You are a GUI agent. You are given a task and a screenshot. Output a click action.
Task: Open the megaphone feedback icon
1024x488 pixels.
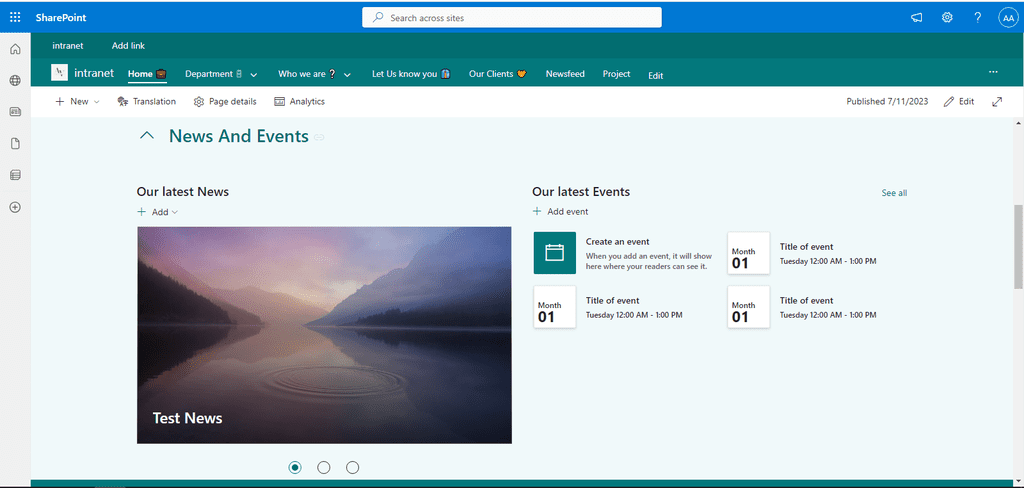pyautogui.click(x=916, y=18)
